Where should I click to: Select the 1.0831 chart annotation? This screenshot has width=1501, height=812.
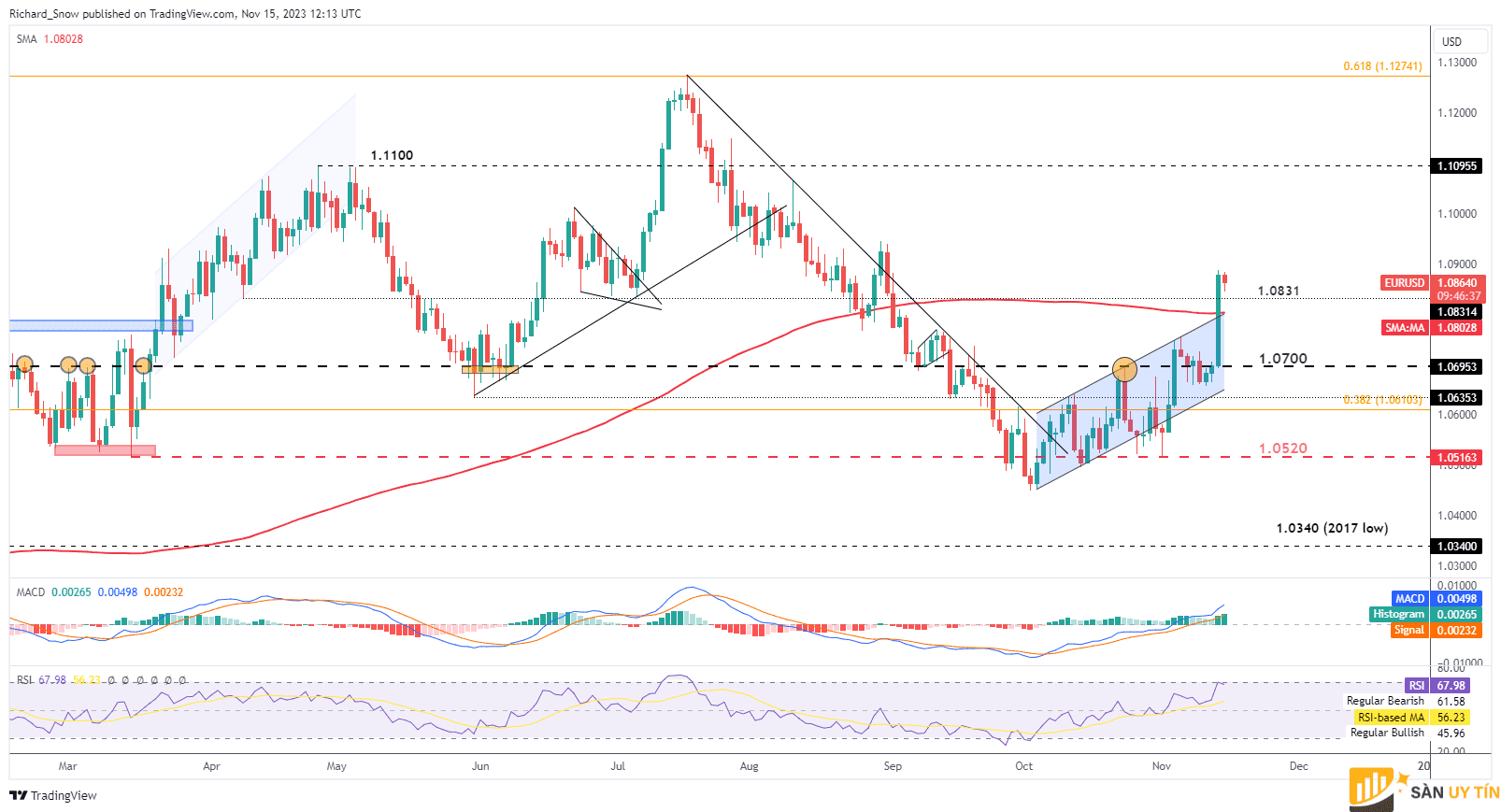1279,292
